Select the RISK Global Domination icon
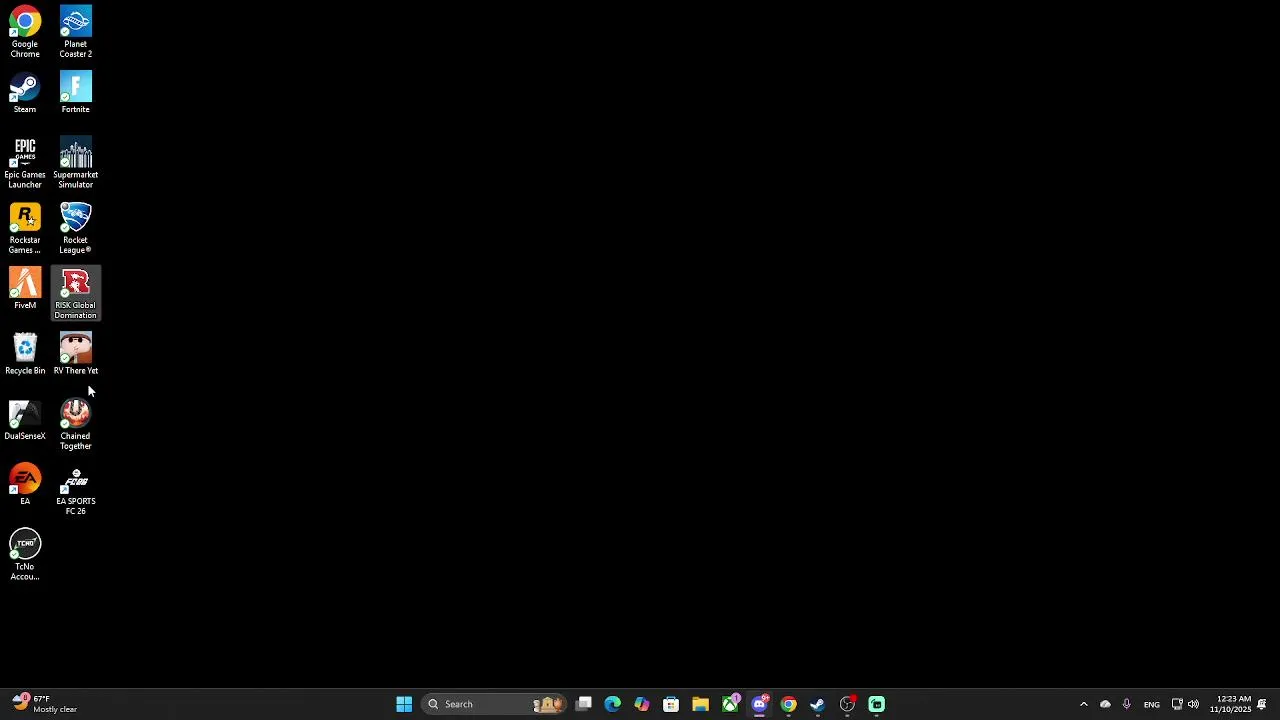The height and width of the screenshot is (720, 1280). pos(75,294)
